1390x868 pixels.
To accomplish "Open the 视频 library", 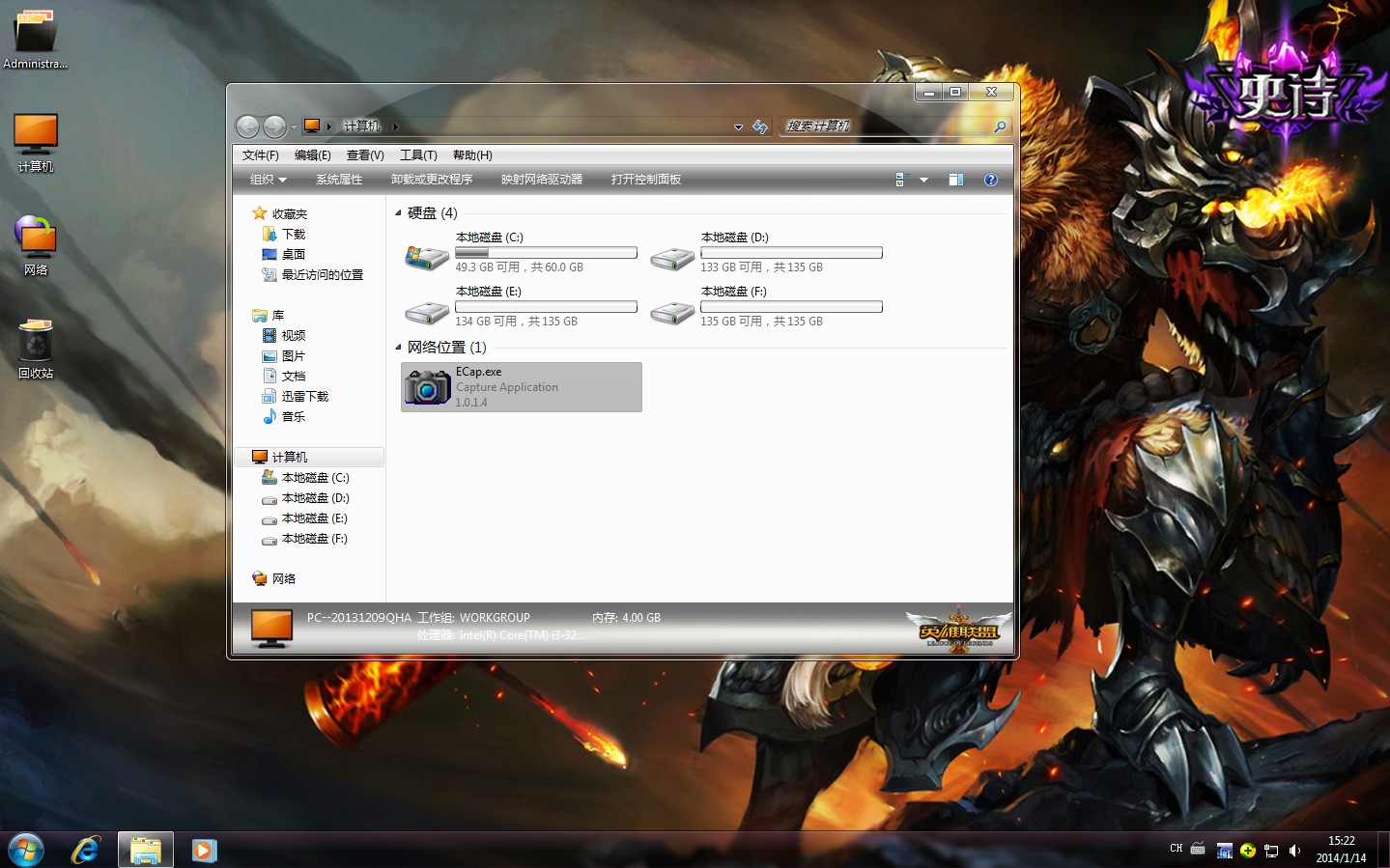I will coord(284,336).
